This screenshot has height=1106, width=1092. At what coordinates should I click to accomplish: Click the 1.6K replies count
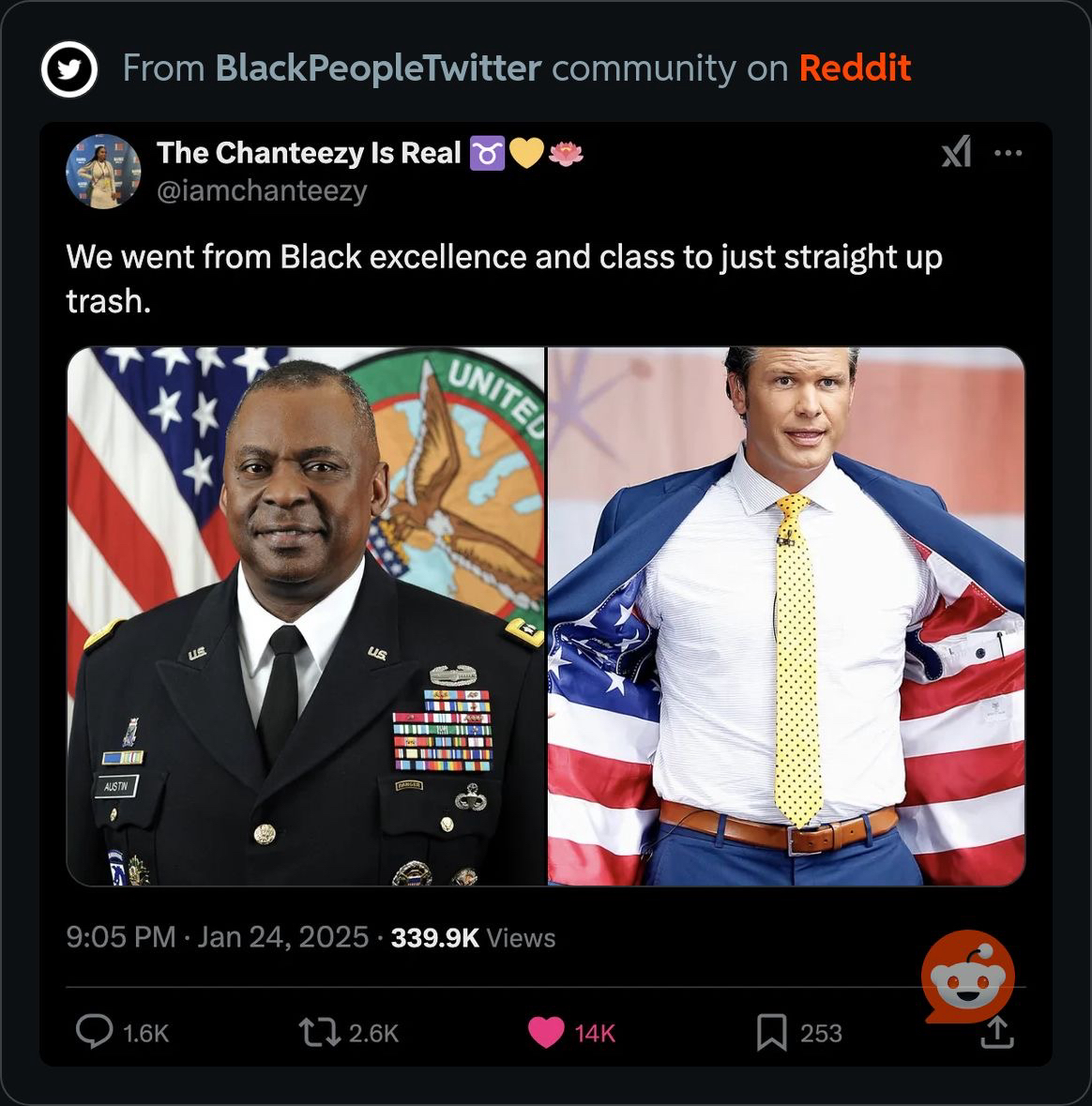coord(146,1034)
